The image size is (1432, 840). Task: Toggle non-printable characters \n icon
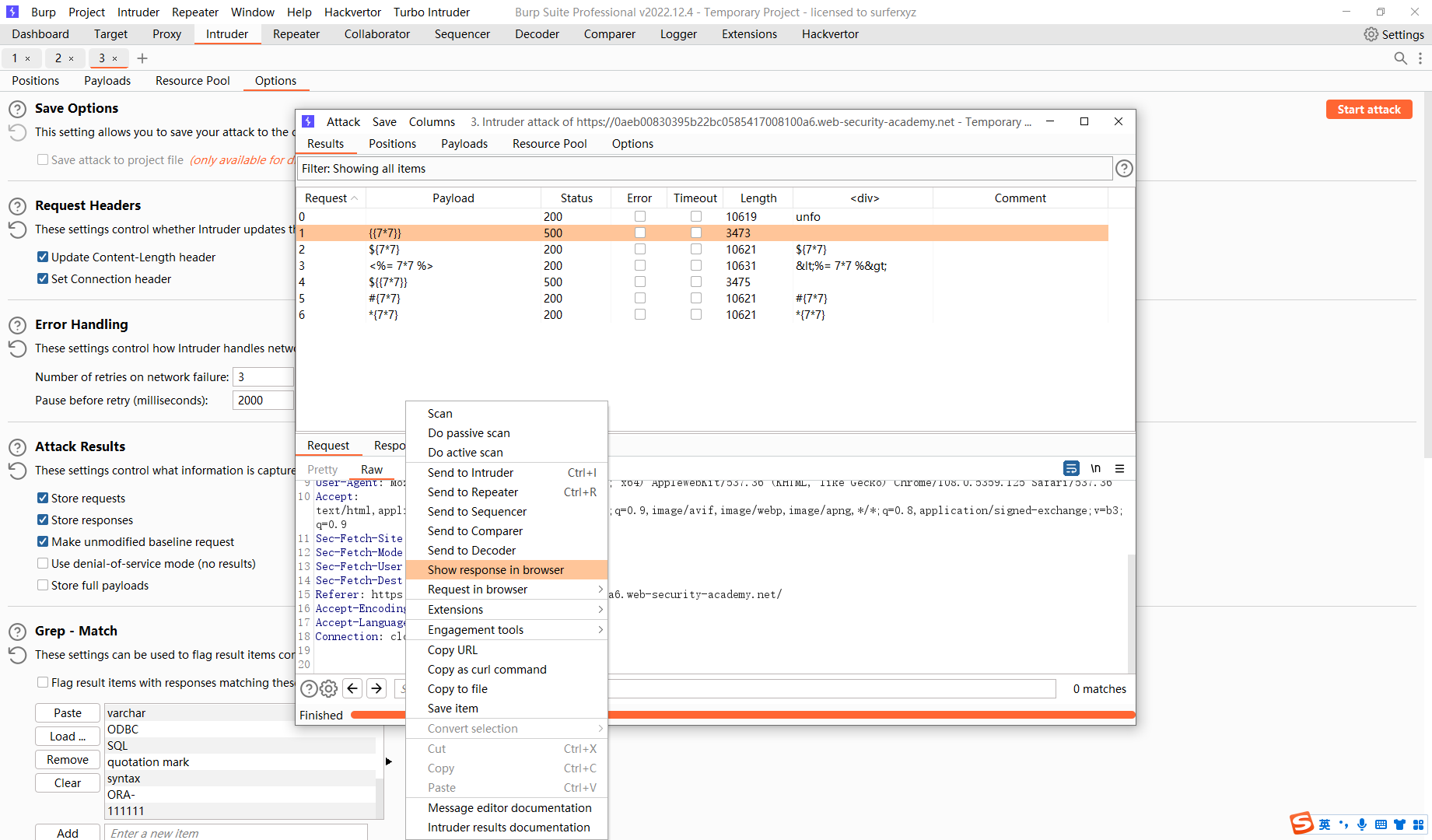tap(1095, 468)
